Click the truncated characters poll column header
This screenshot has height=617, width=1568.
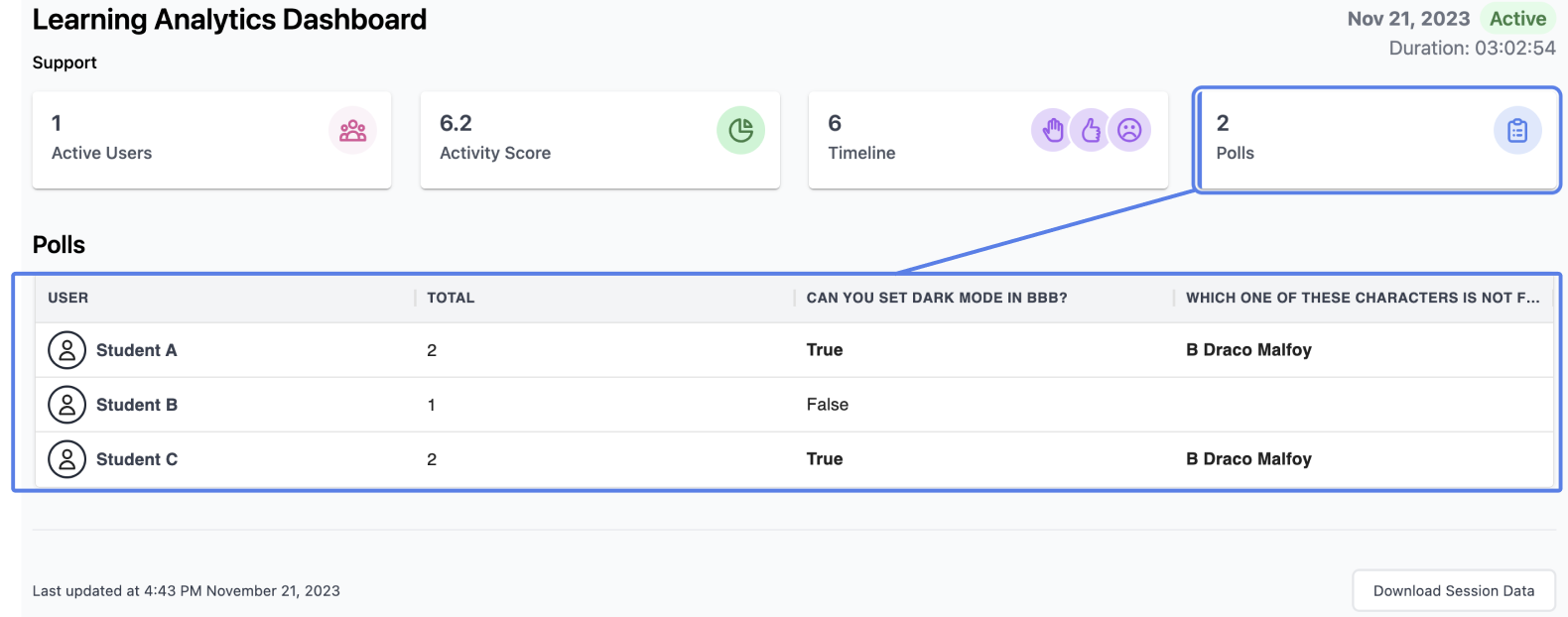click(x=1363, y=298)
